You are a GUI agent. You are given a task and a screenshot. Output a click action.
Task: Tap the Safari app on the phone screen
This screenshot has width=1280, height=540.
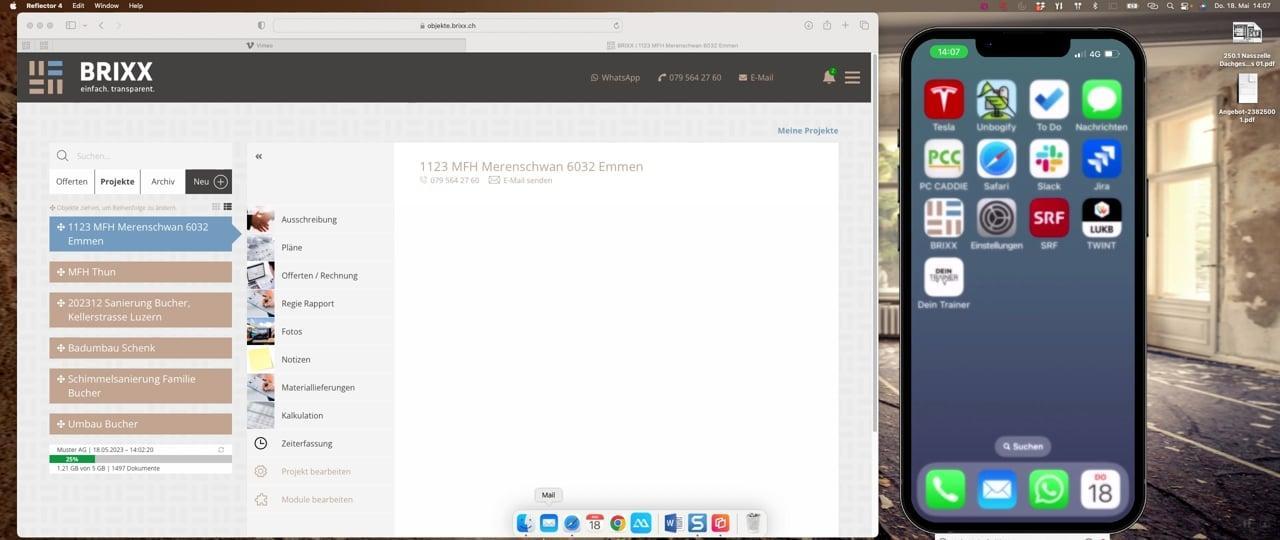[x=996, y=159]
